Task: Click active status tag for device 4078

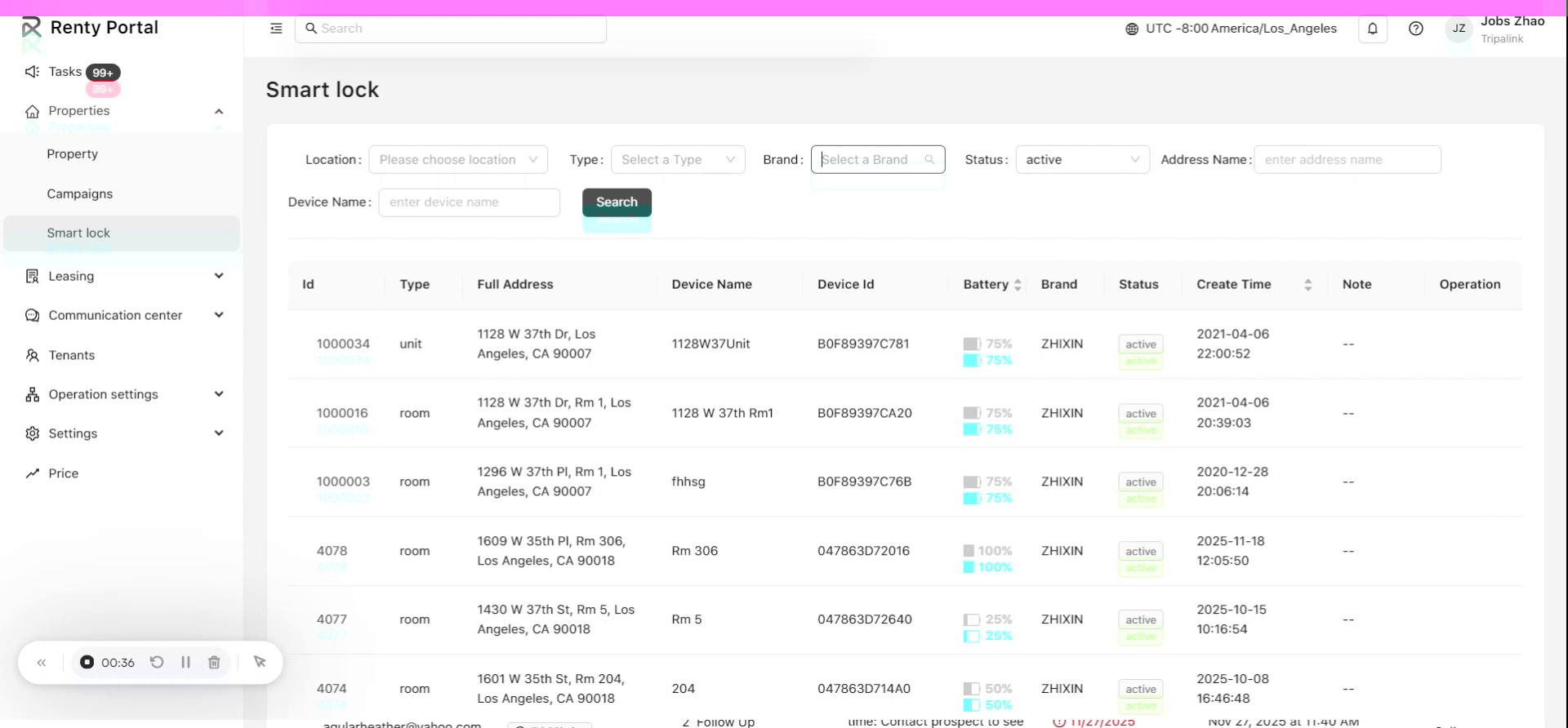Action: click(1140, 552)
